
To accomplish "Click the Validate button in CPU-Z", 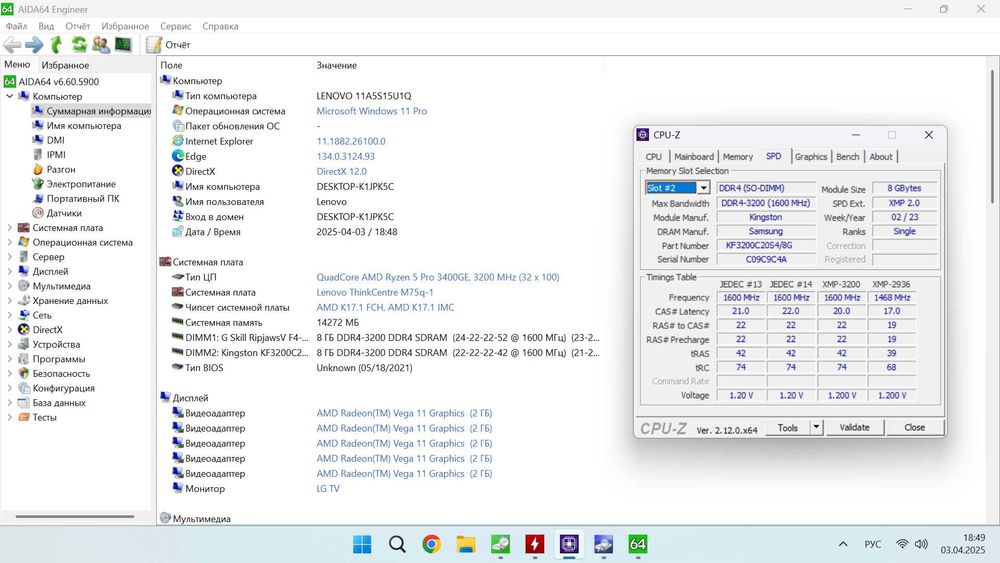I will 854,427.
